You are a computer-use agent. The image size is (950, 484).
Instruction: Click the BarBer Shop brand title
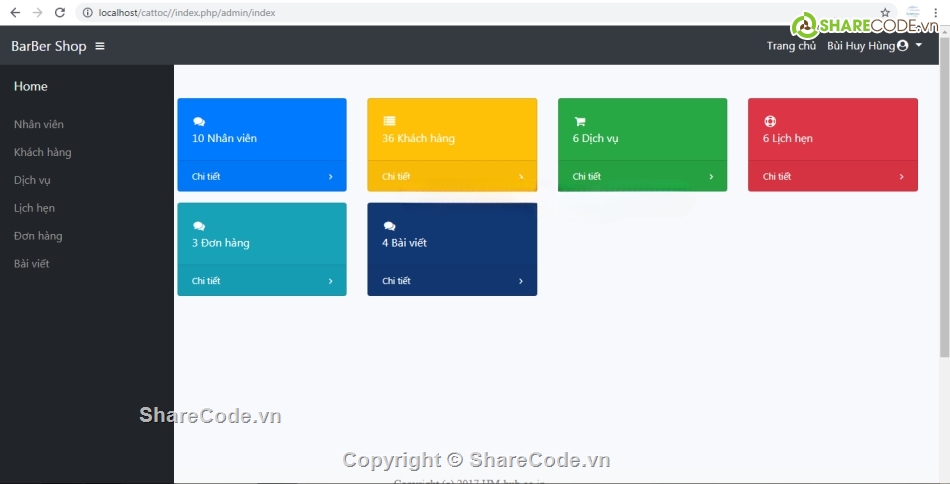point(48,46)
